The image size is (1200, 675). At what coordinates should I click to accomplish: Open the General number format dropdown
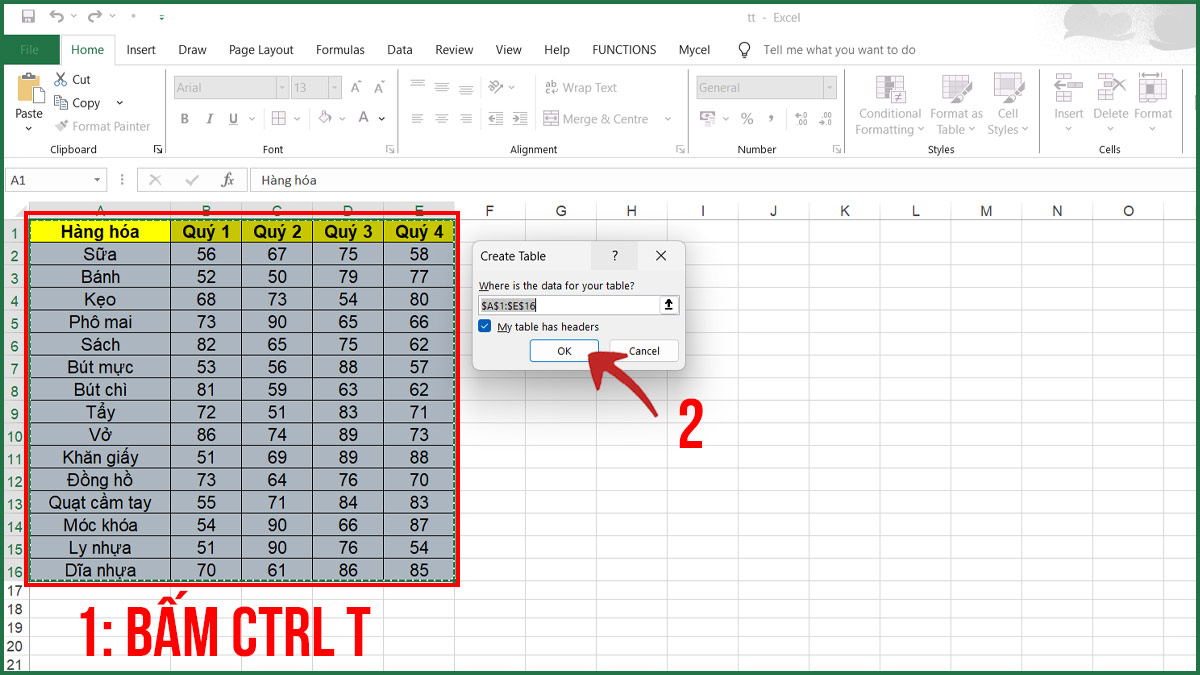click(828, 87)
